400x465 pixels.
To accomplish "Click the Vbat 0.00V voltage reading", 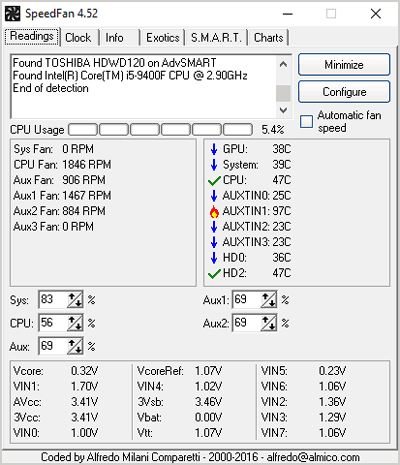I will [180, 417].
